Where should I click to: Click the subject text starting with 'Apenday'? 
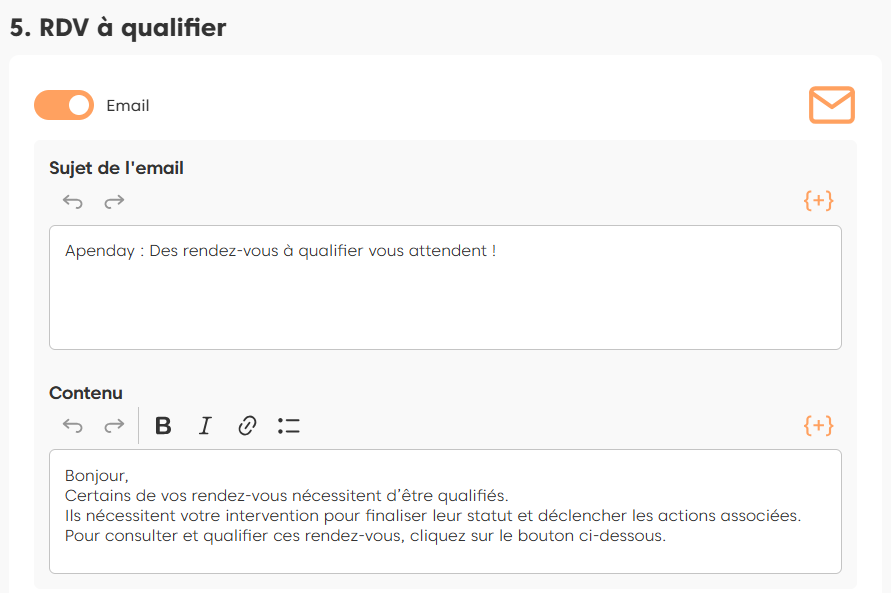pyautogui.click(x=280, y=251)
